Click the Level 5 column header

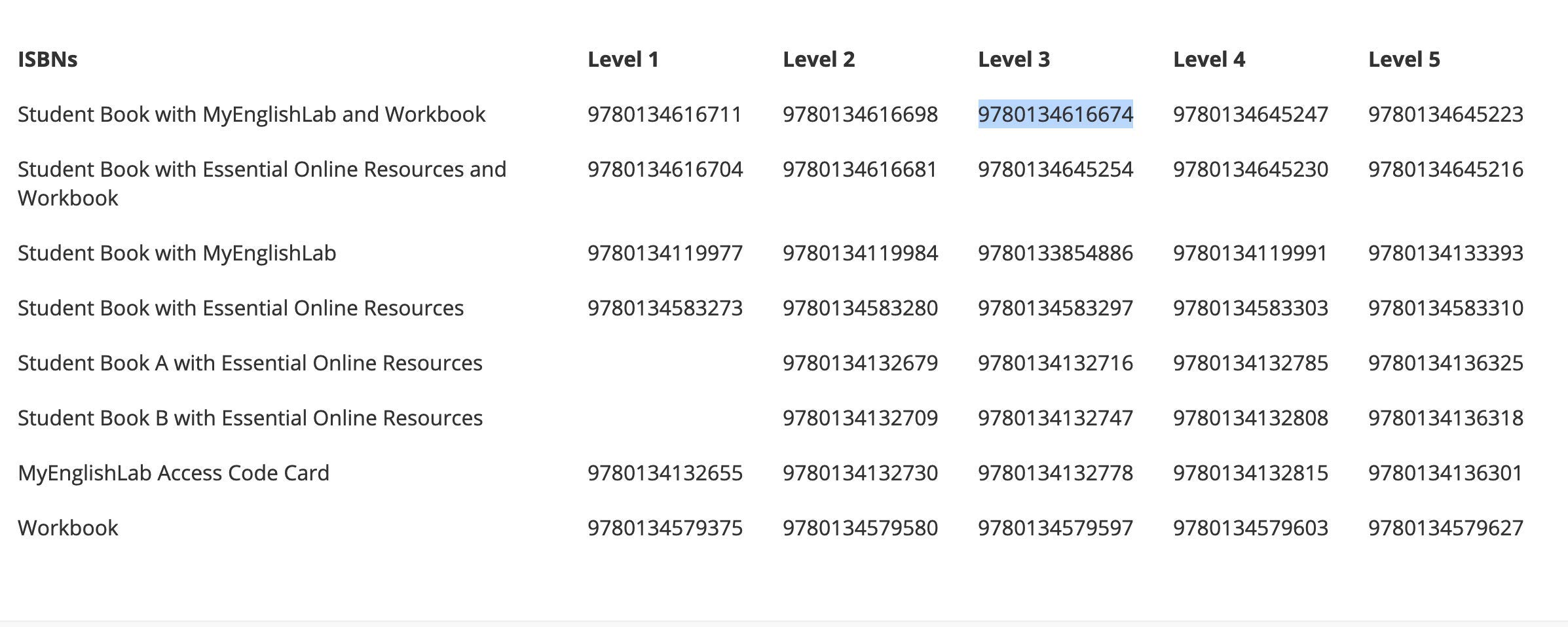coord(1404,60)
